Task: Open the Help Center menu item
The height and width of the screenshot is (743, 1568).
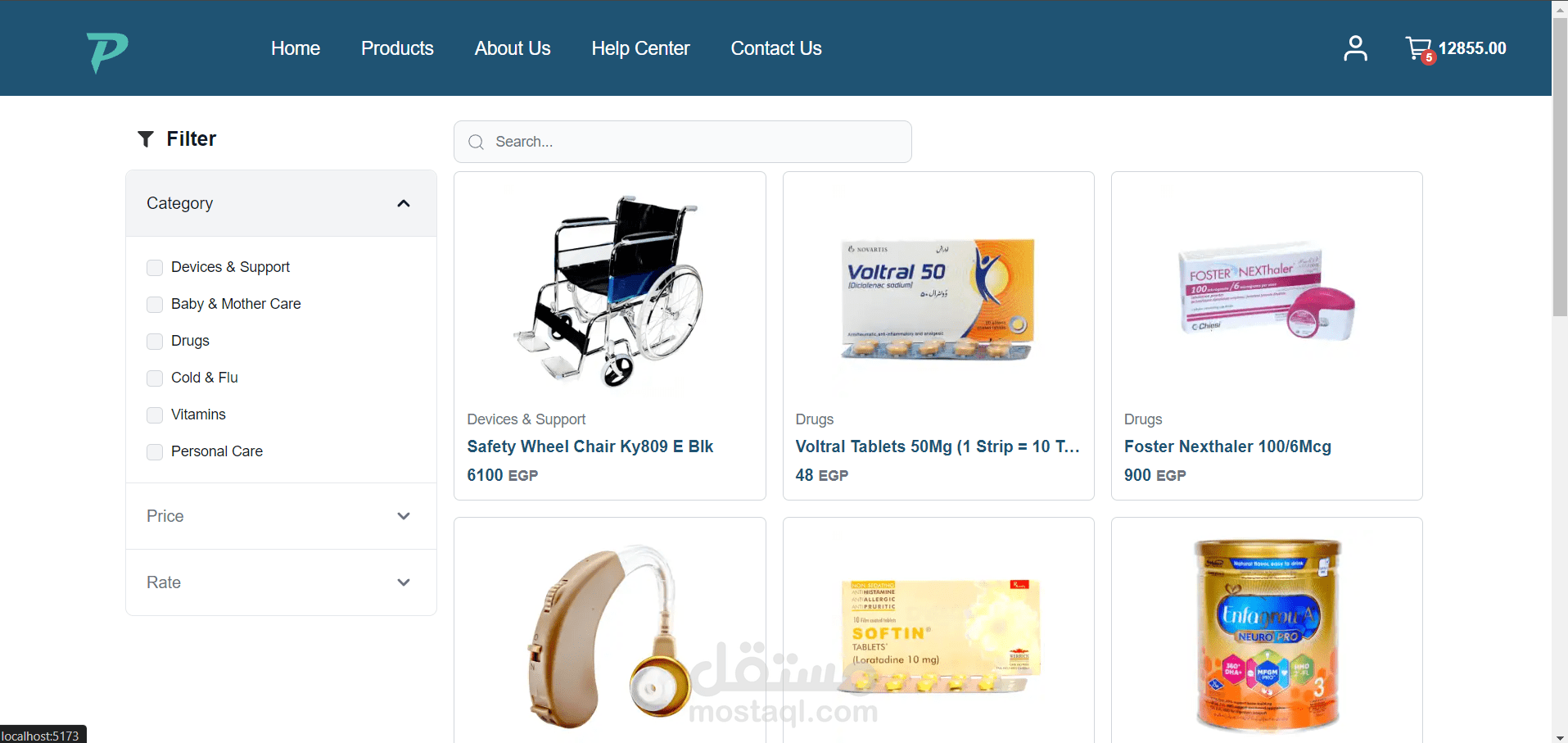Action: pos(640,48)
